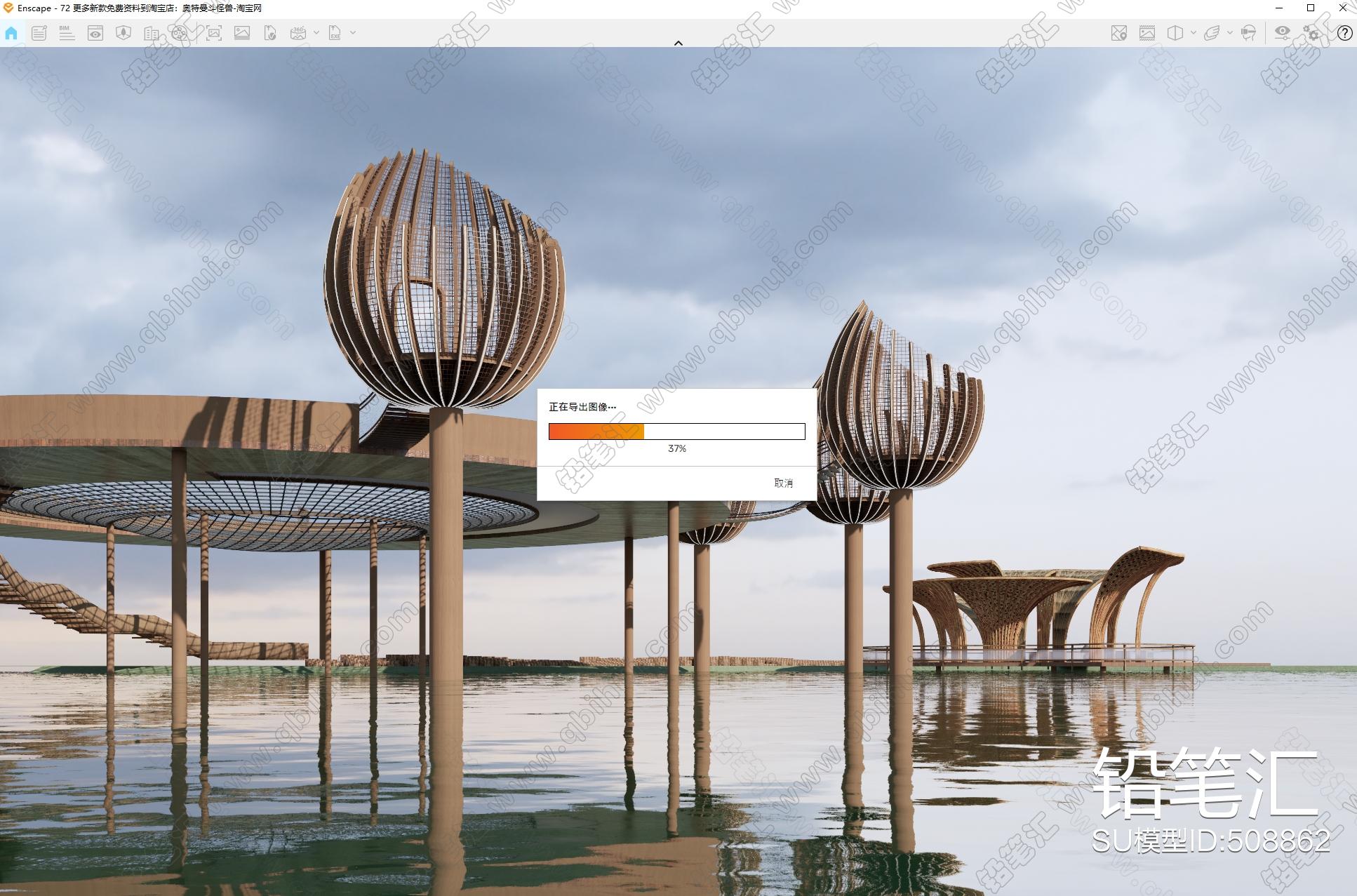
Task: Toggle the BIM info mode icon
Action: (67, 32)
